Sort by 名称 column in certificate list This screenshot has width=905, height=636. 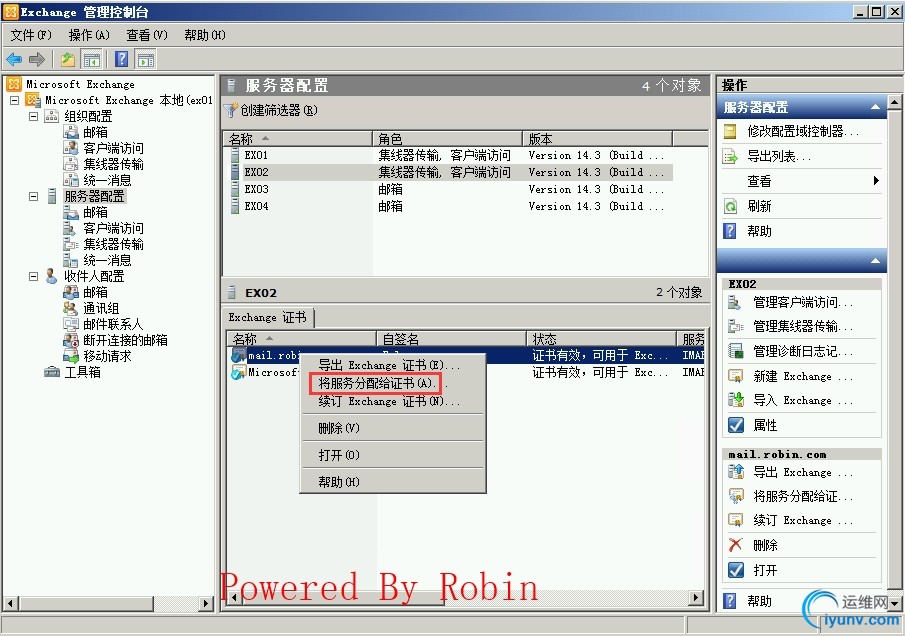point(301,339)
